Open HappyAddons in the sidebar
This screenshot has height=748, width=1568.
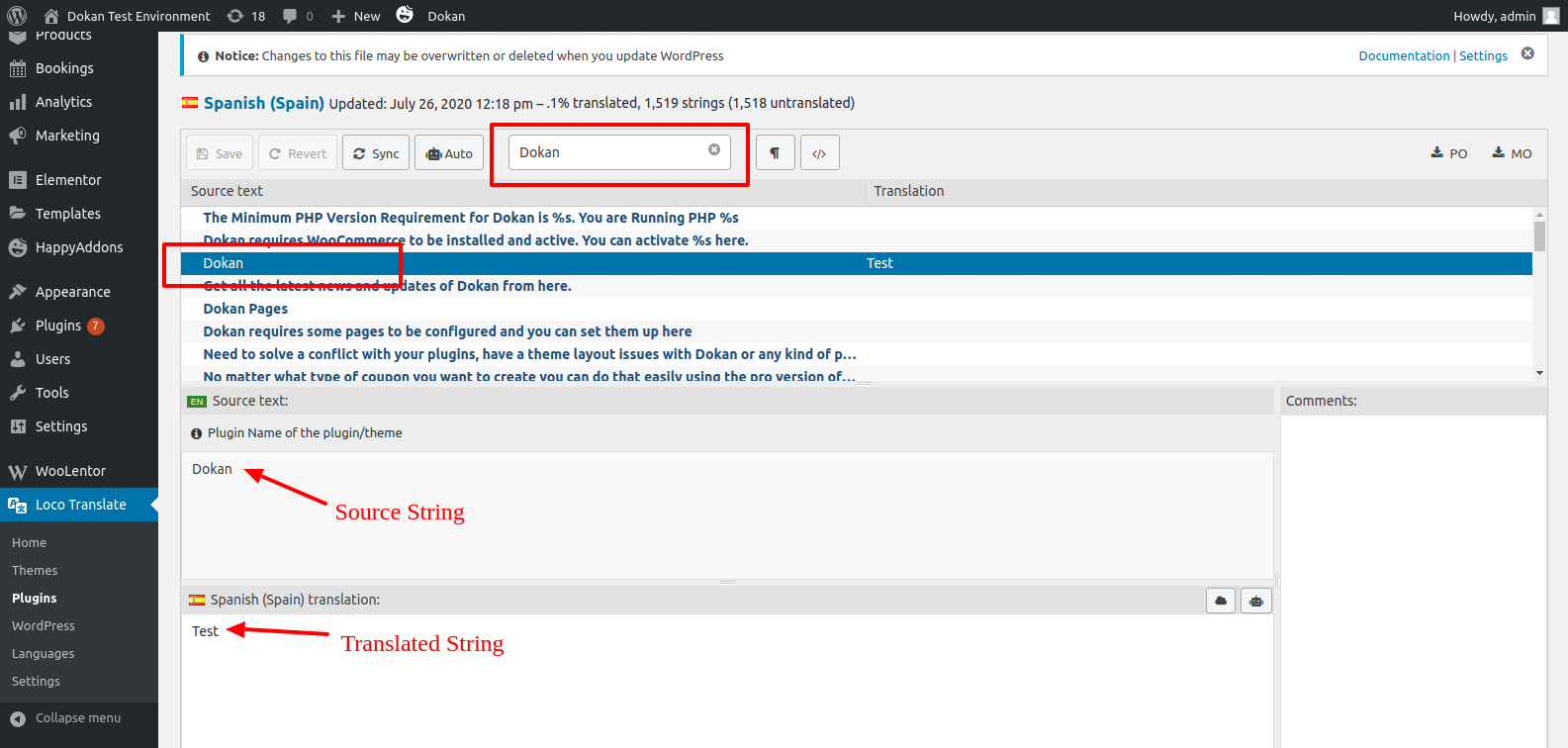click(79, 247)
